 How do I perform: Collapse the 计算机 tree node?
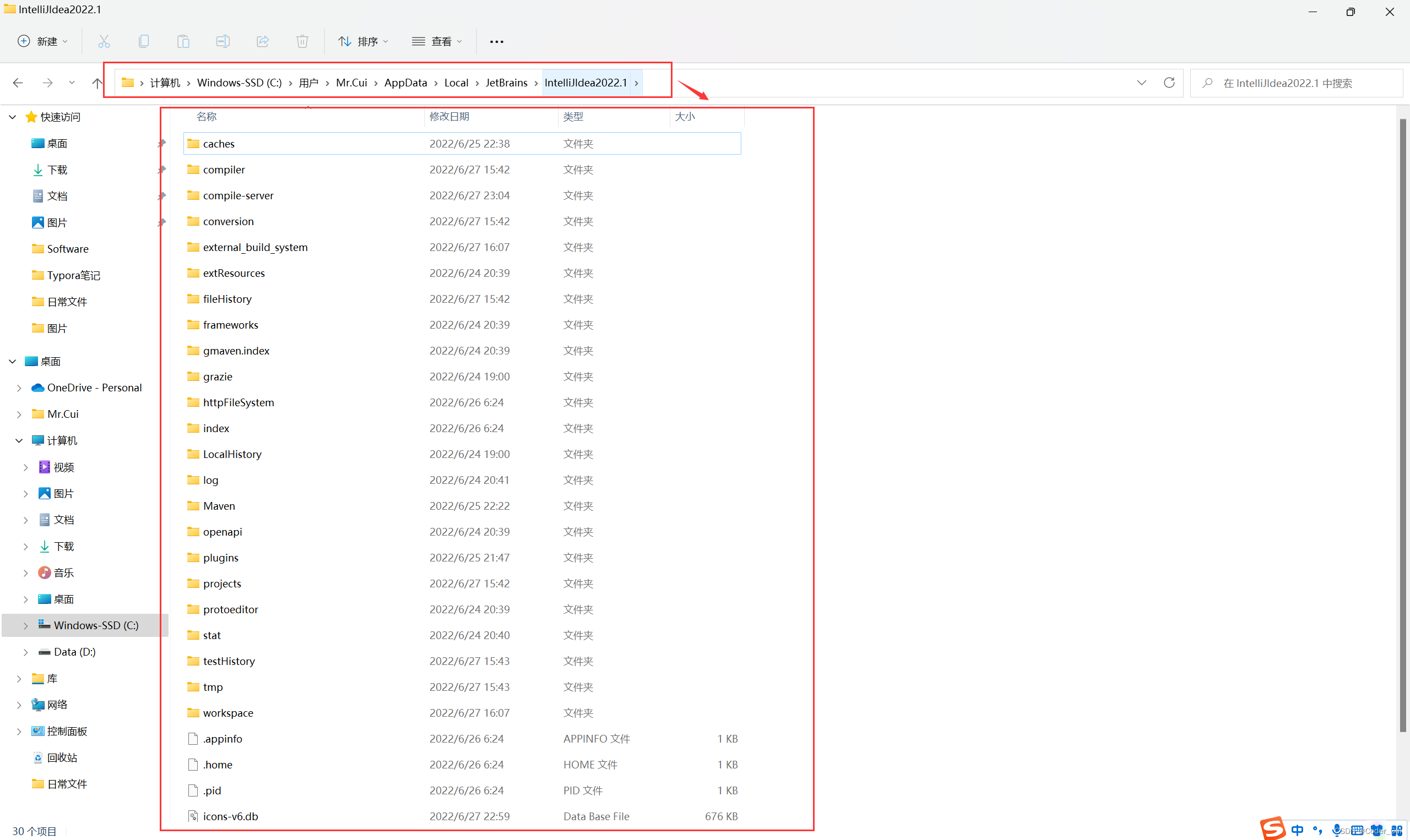click(x=19, y=440)
